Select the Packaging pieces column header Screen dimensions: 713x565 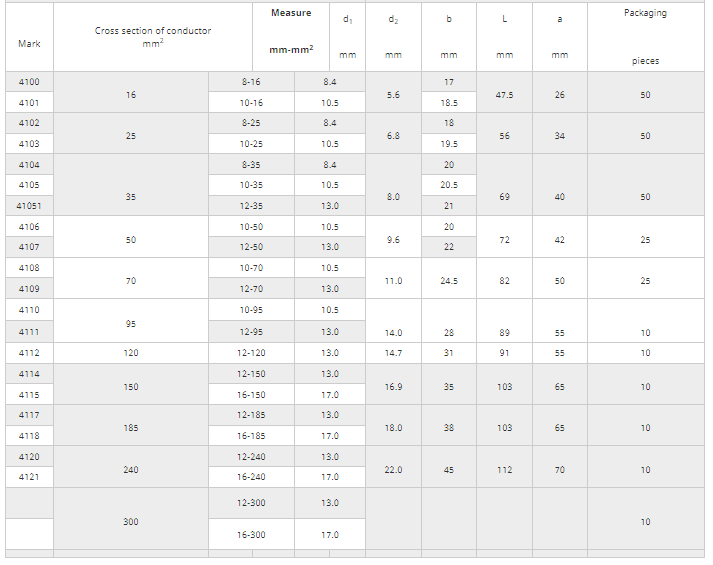pos(645,37)
